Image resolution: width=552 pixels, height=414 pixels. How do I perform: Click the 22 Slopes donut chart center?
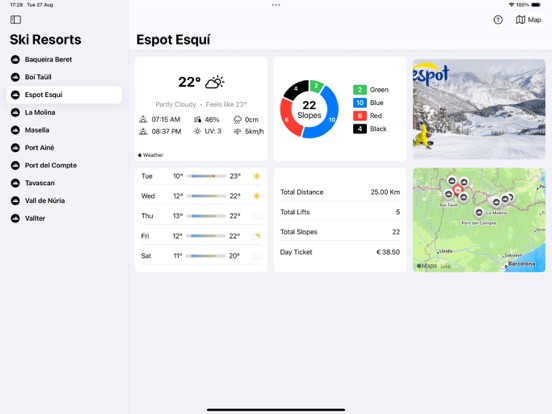coord(309,109)
